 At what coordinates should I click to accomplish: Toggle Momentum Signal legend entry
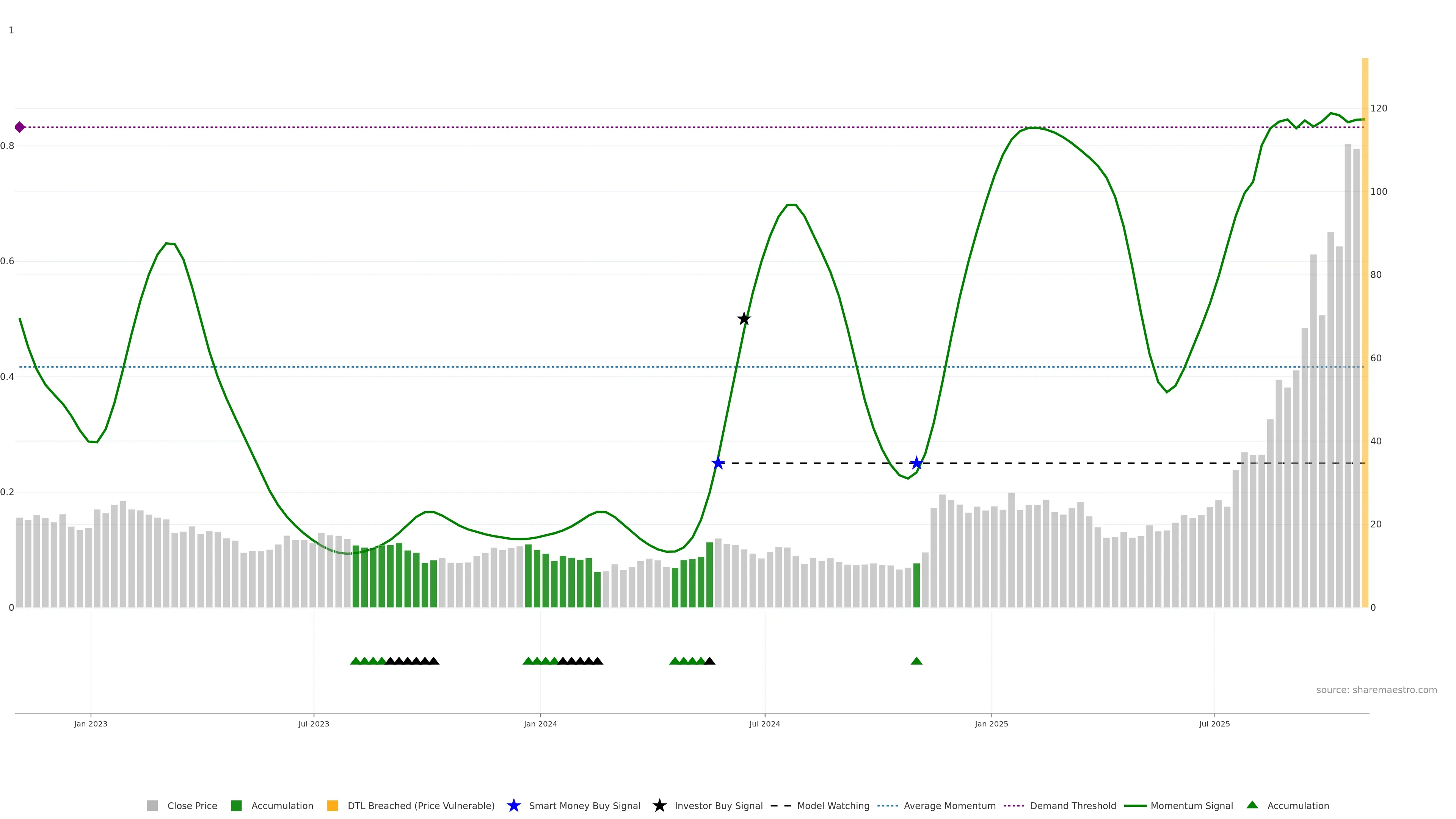coord(1191,806)
